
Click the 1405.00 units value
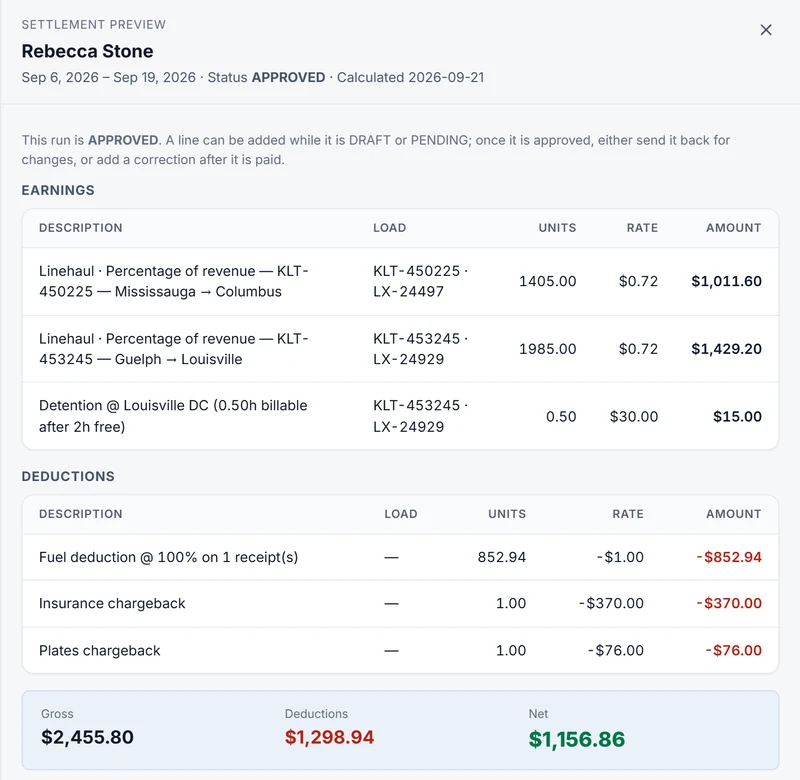pyautogui.click(x=547, y=281)
